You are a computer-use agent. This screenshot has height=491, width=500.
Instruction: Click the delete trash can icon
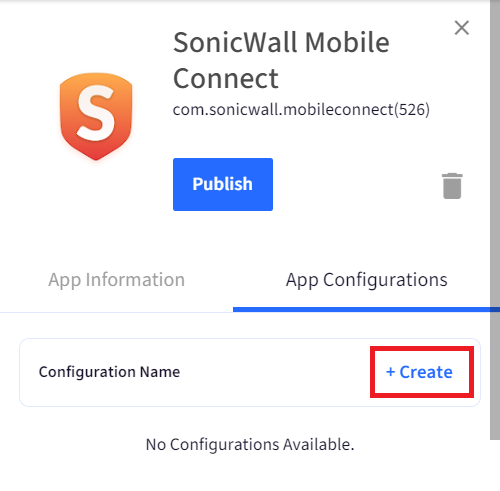coord(452,186)
